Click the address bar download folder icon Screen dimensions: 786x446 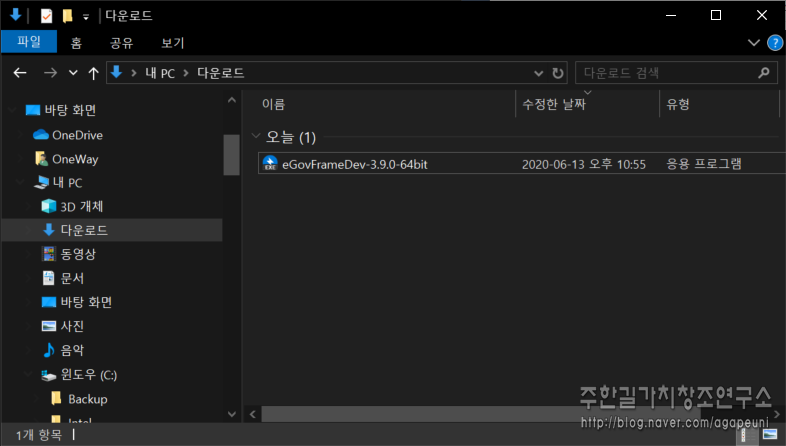tap(117, 73)
